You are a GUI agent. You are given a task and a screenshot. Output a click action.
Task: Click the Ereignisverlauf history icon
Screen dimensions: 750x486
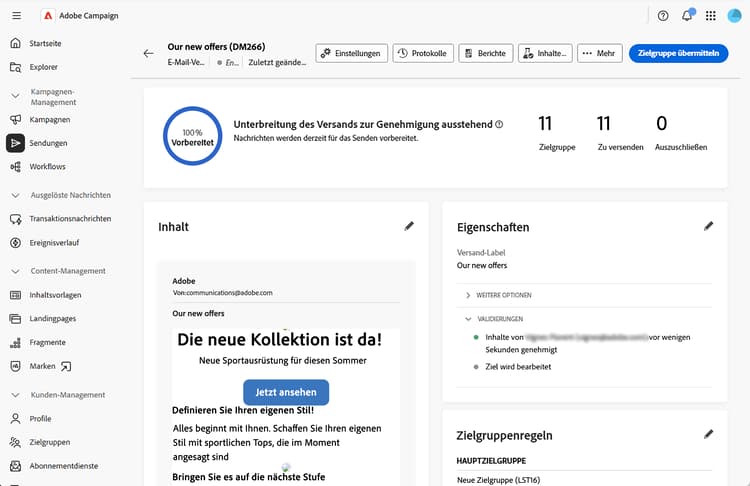point(16,243)
